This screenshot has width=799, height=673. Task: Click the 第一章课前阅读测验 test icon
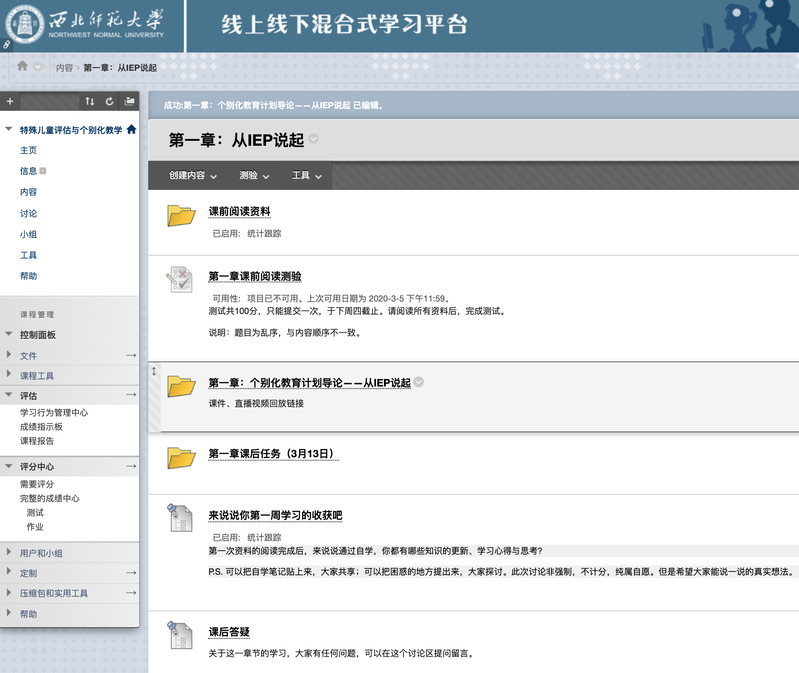point(180,279)
